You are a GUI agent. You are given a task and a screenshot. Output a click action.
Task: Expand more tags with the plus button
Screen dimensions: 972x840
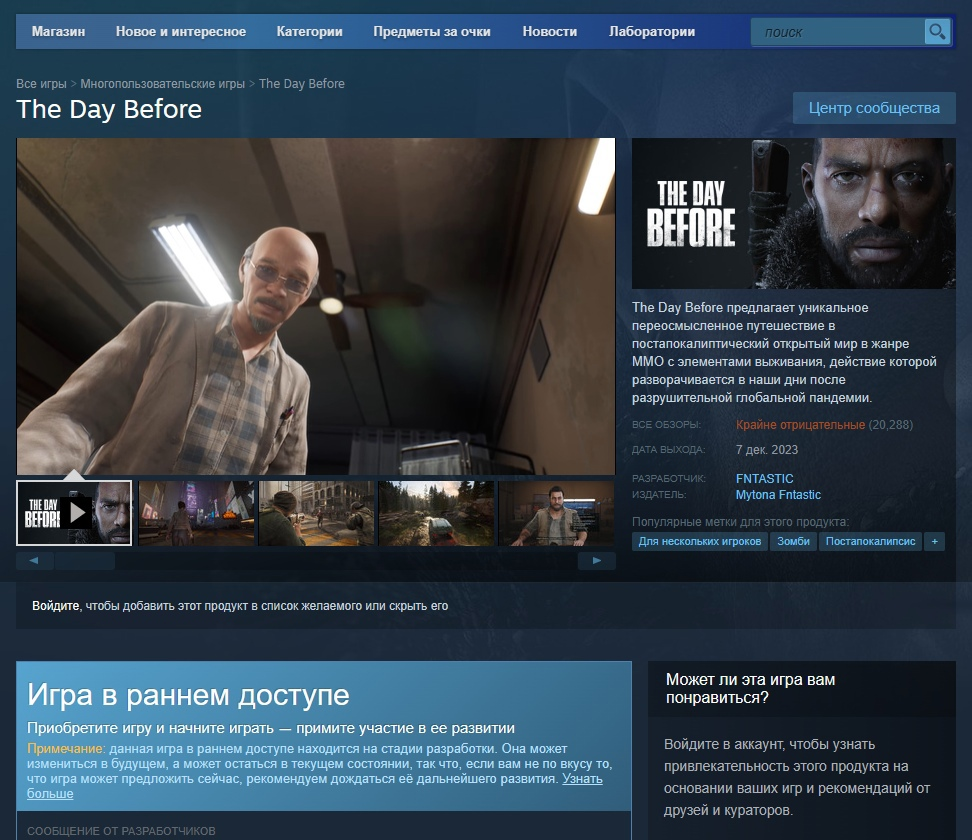pyautogui.click(x=934, y=541)
